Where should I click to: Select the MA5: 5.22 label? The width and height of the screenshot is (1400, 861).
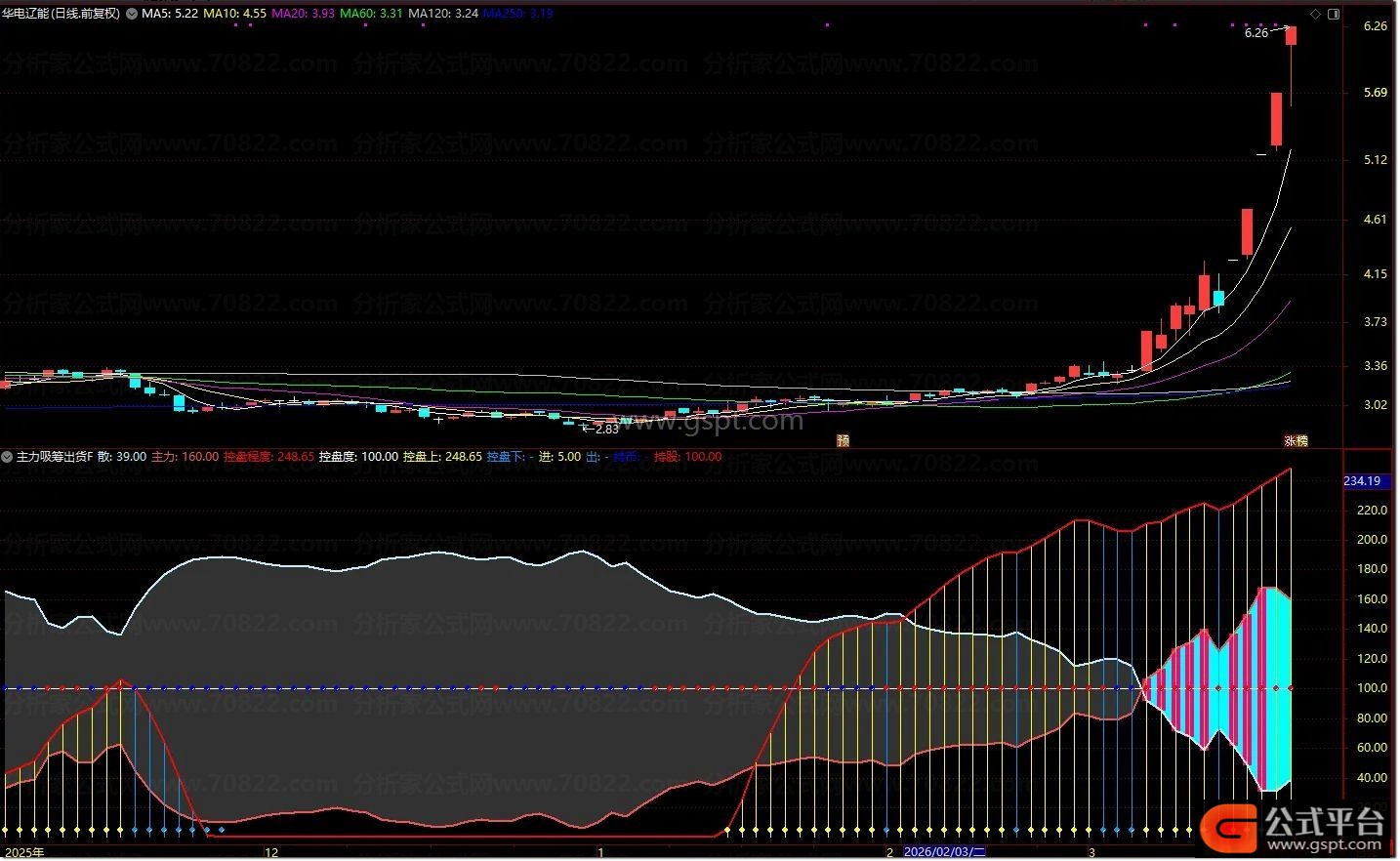coord(170,14)
